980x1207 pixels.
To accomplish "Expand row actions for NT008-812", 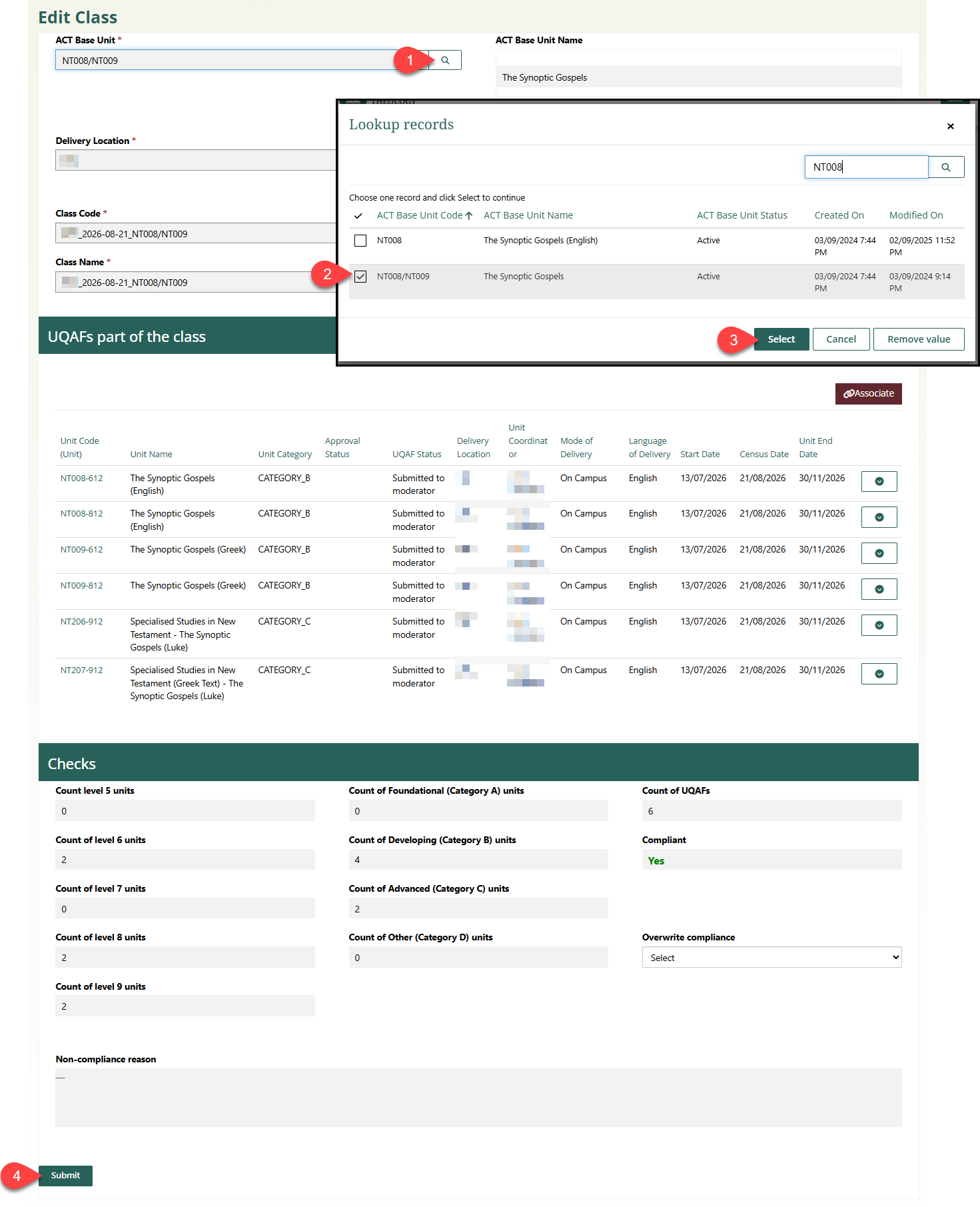I will 879,517.
